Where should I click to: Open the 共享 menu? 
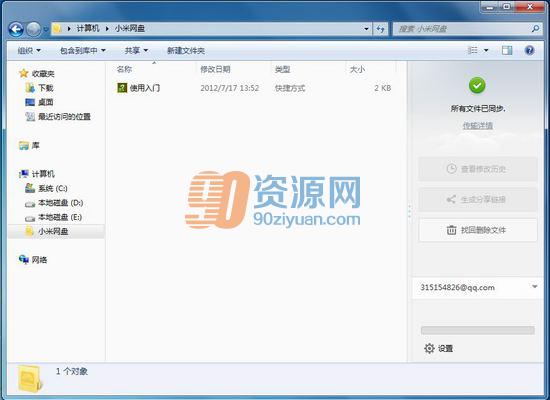136,51
